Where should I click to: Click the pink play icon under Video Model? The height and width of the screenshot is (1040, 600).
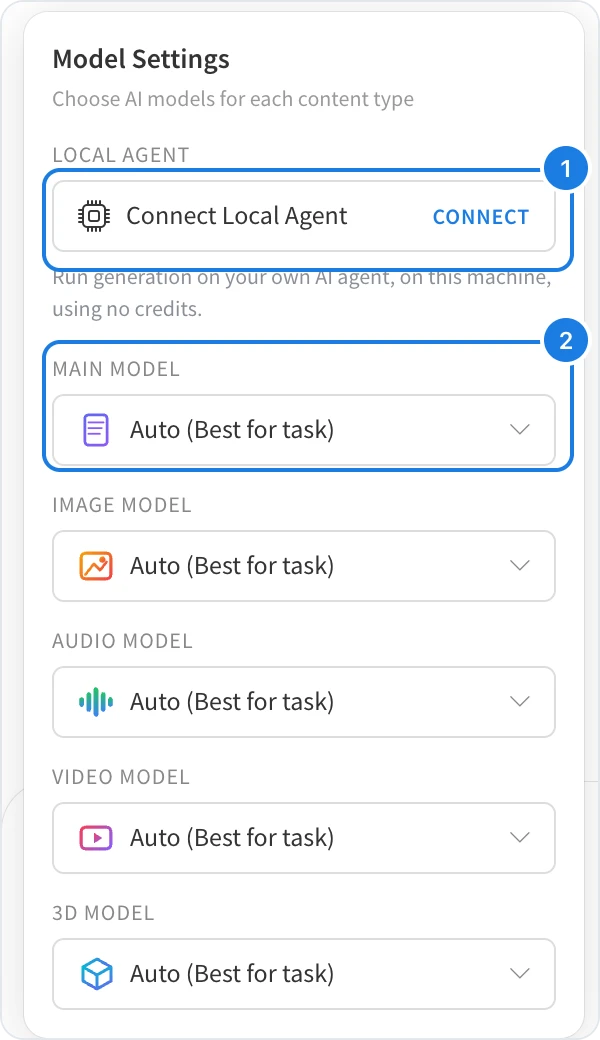pyautogui.click(x=96, y=838)
